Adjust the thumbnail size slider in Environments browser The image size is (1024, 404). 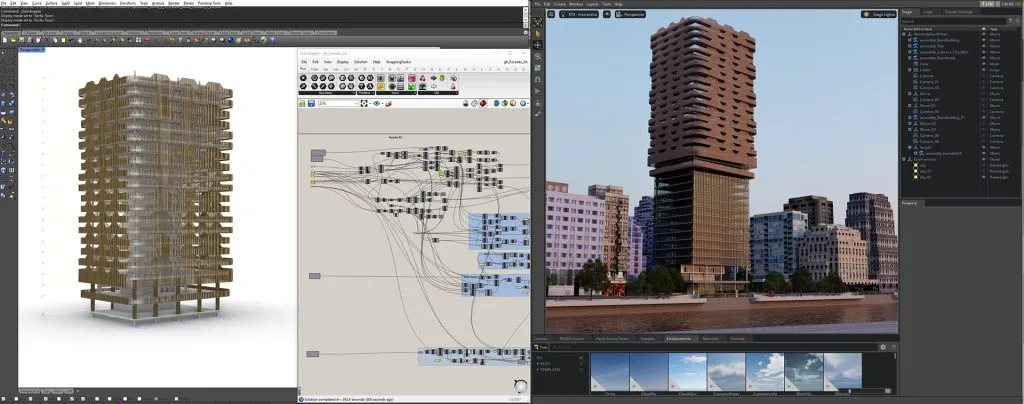[849, 390]
